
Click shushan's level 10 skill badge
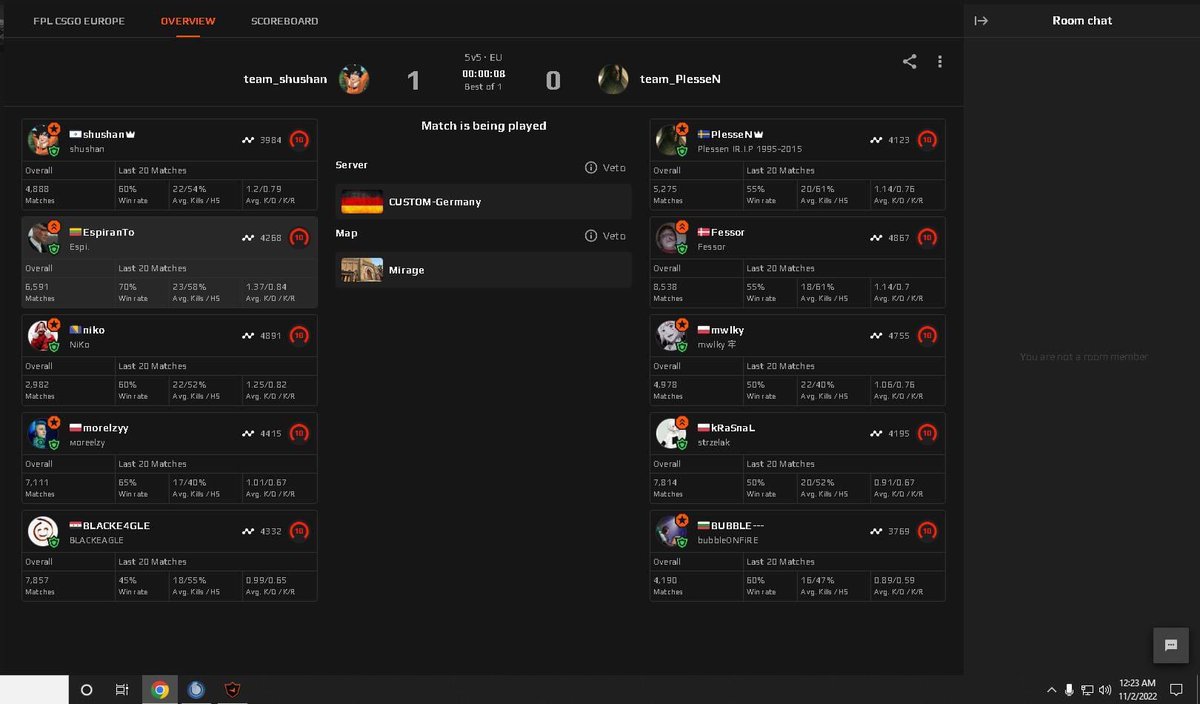tap(299, 140)
